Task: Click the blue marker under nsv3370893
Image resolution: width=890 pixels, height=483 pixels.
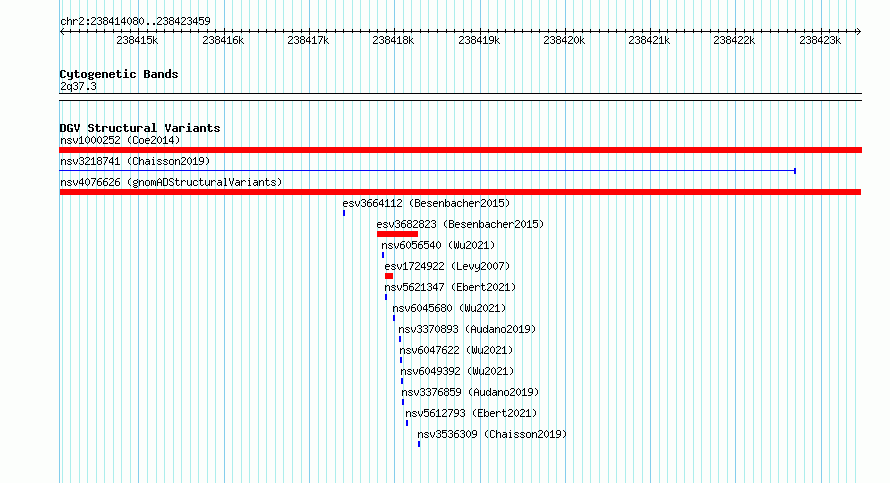Action: coord(400,339)
